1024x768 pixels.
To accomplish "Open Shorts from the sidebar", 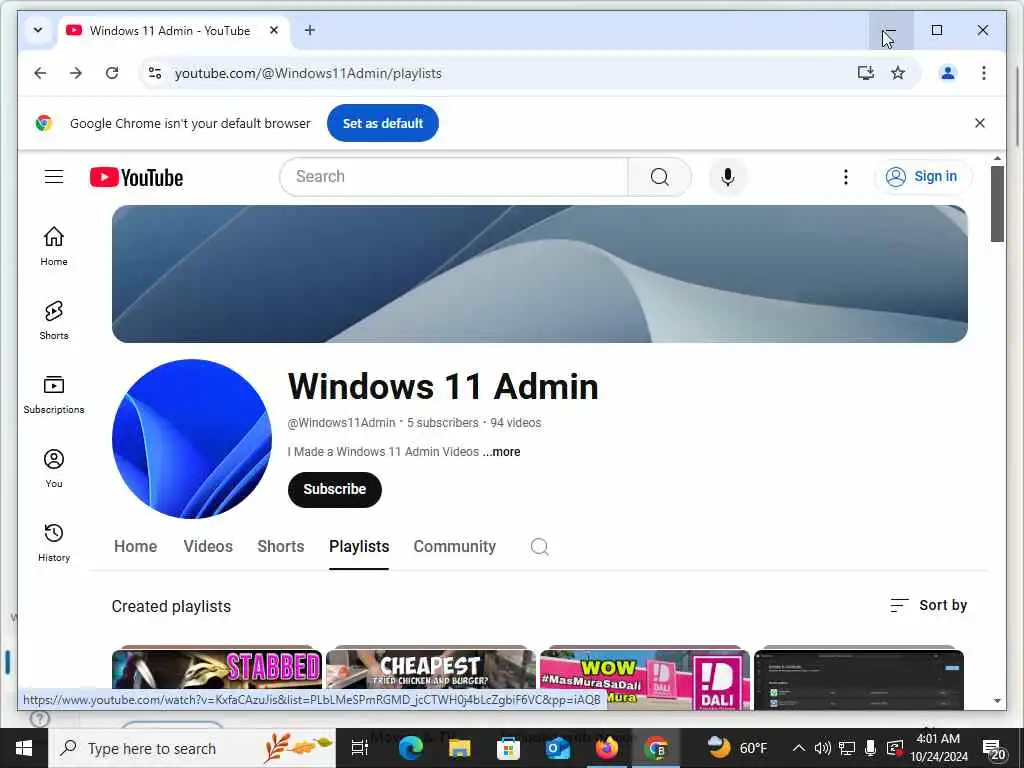I will pyautogui.click(x=54, y=320).
